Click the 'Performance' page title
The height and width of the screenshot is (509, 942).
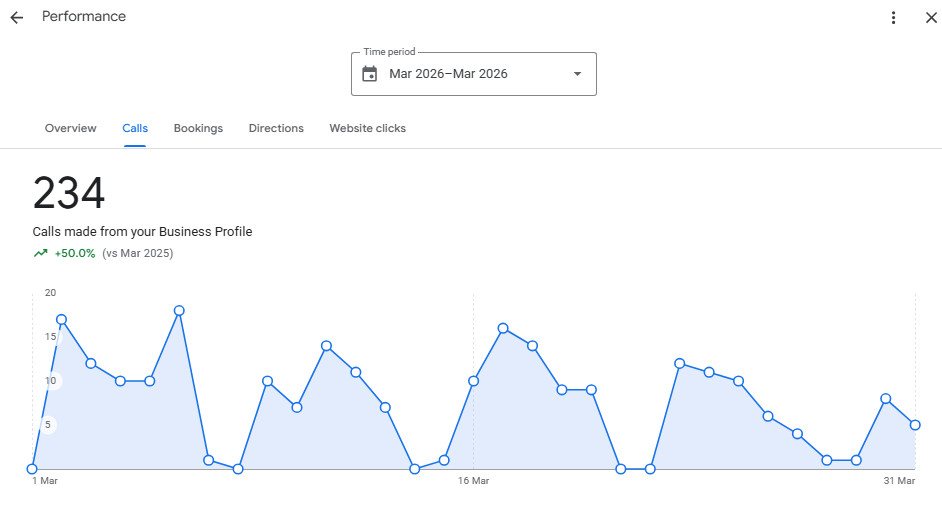[x=84, y=16]
